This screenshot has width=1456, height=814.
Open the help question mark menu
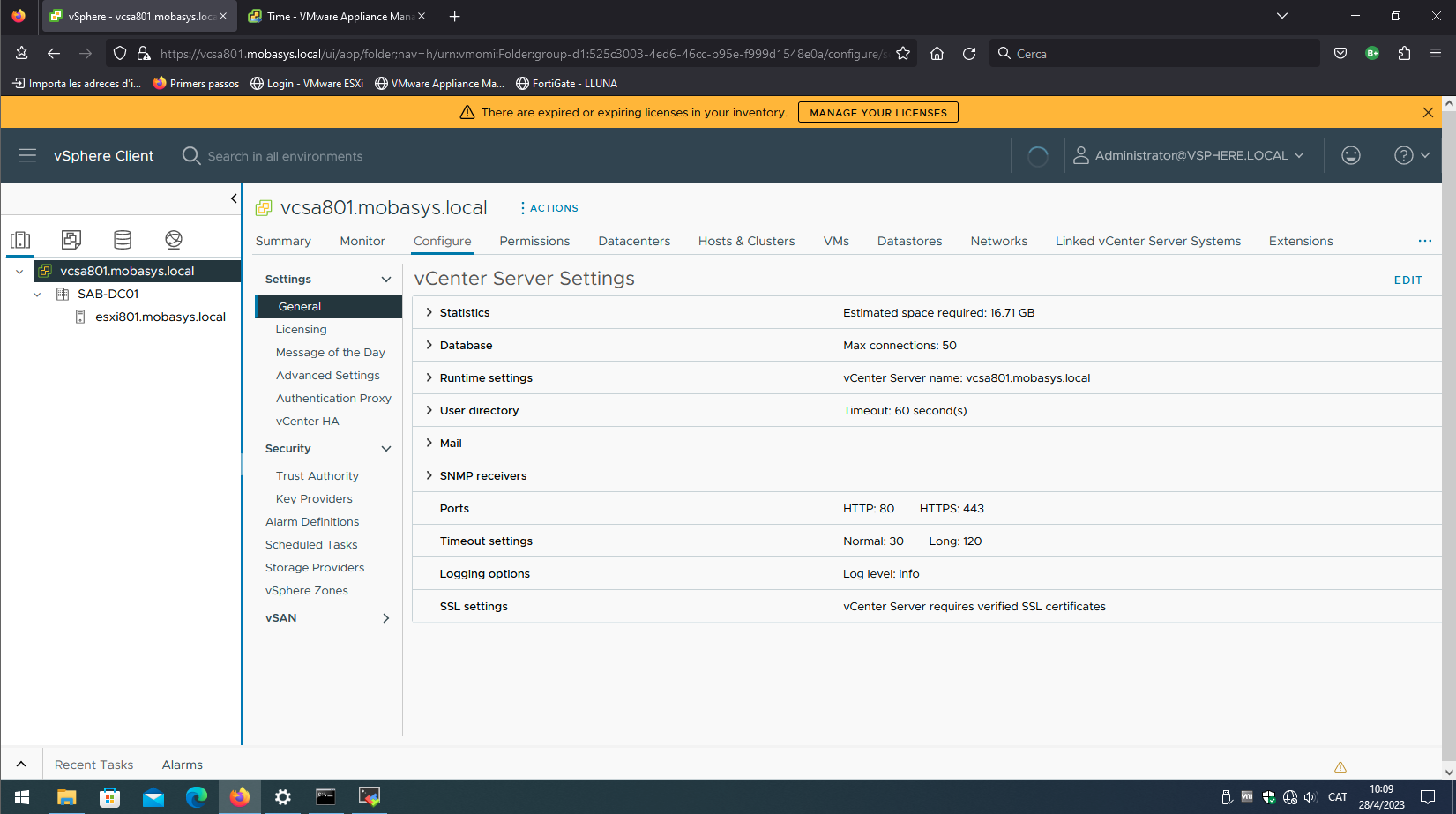coord(1411,155)
